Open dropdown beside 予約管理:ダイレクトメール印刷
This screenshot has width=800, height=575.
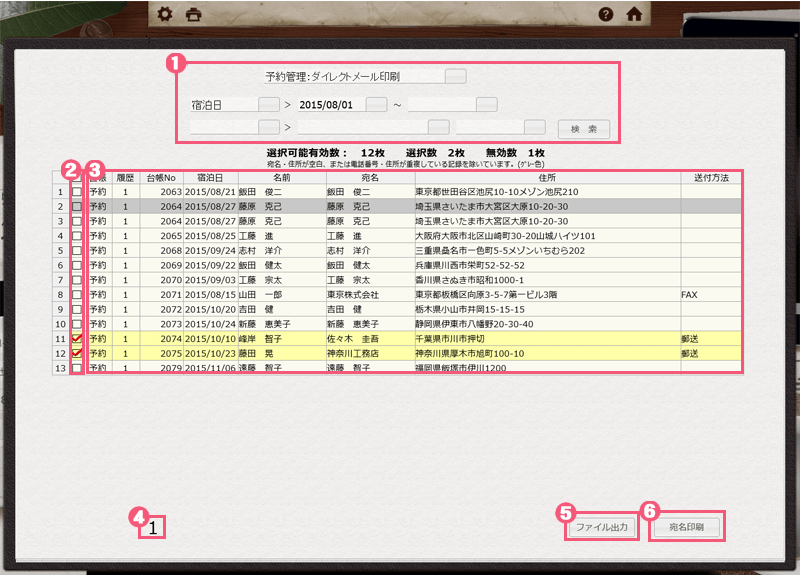pyautogui.click(x=455, y=76)
